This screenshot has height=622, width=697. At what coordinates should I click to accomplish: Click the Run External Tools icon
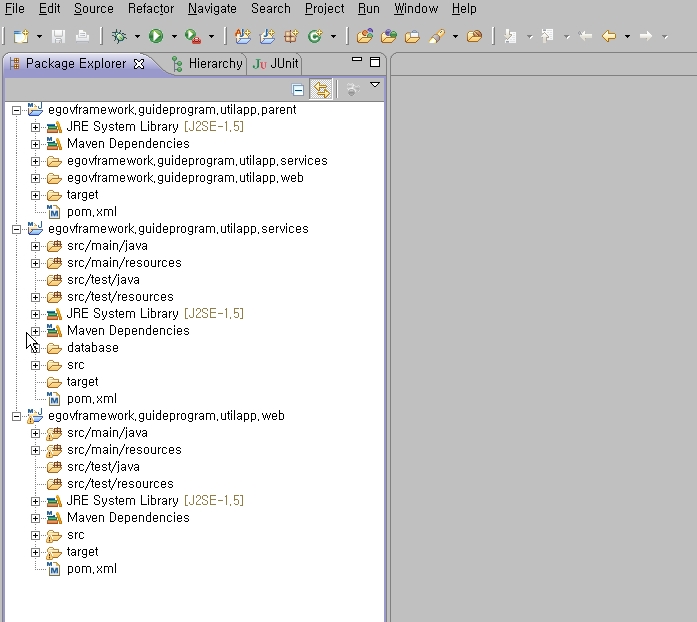tap(192, 36)
